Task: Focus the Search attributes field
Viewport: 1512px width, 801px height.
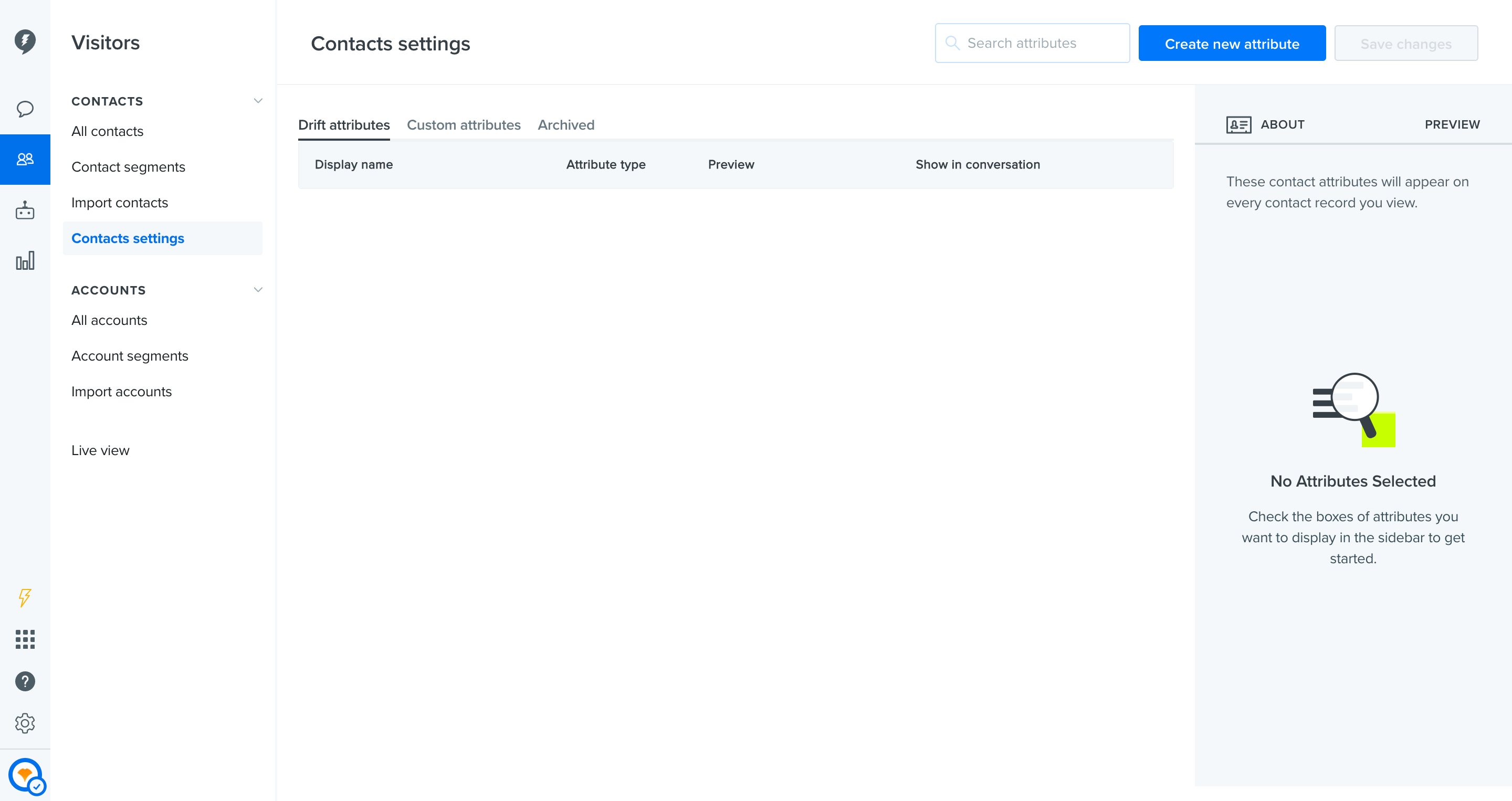Action: click(x=1032, y=43)
